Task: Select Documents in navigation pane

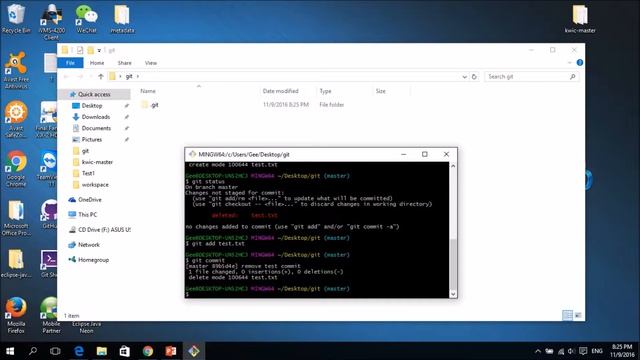Action: (x=96, y=128)
